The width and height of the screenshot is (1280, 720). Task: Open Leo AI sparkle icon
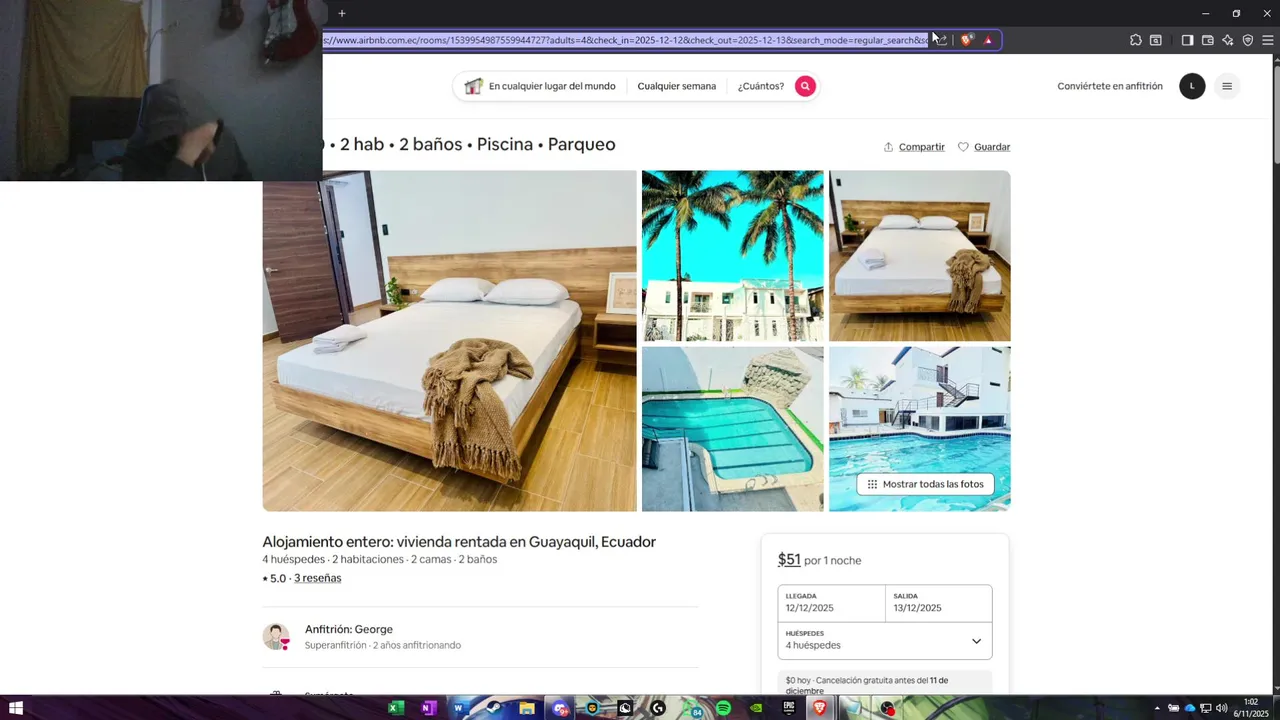pos(1227,40)
